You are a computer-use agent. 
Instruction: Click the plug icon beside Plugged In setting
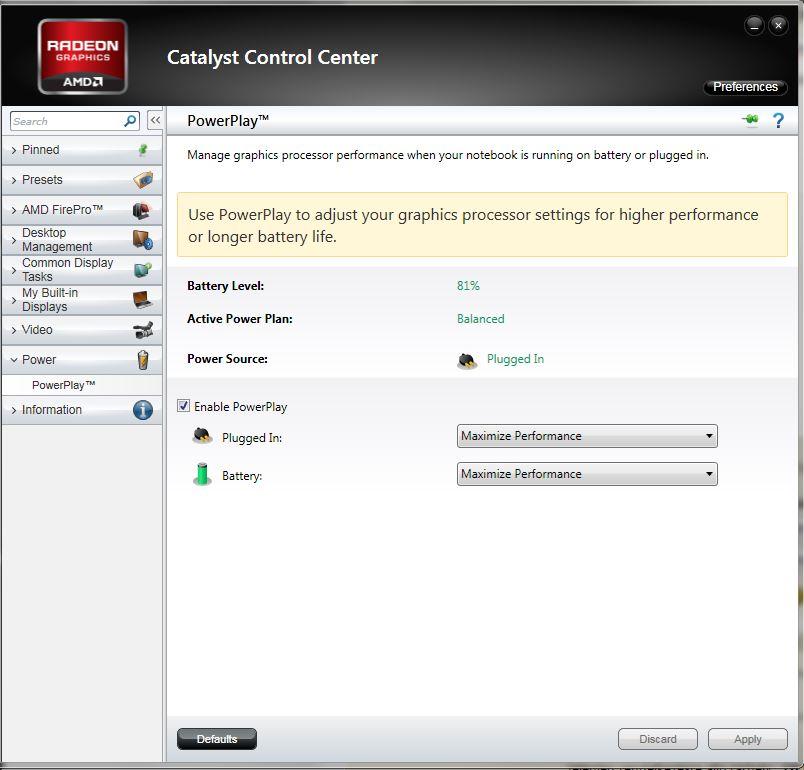203,436
